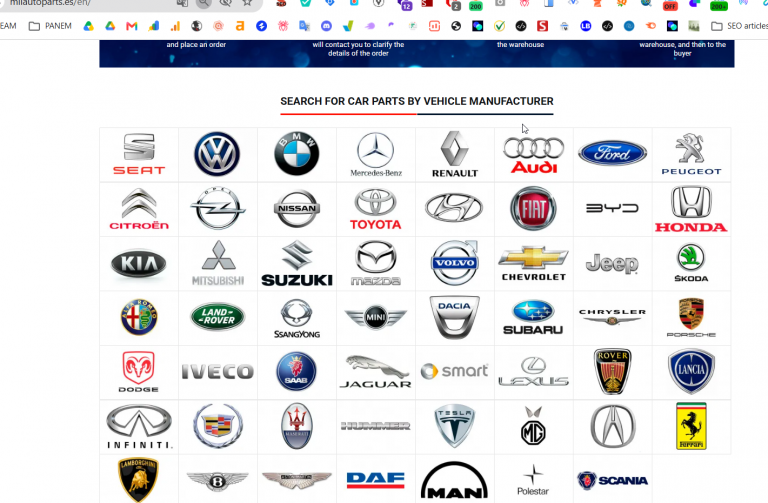768x503 pixels.
Task: Select Subaru from the grid
Action: coord(533,317)
